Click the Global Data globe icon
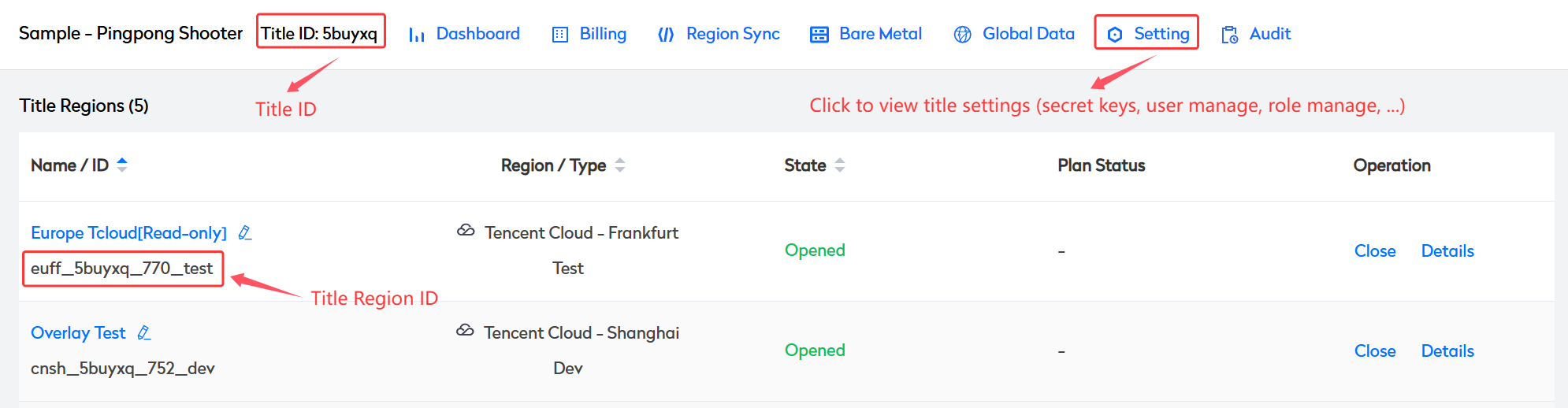 [x=962, y=35]
